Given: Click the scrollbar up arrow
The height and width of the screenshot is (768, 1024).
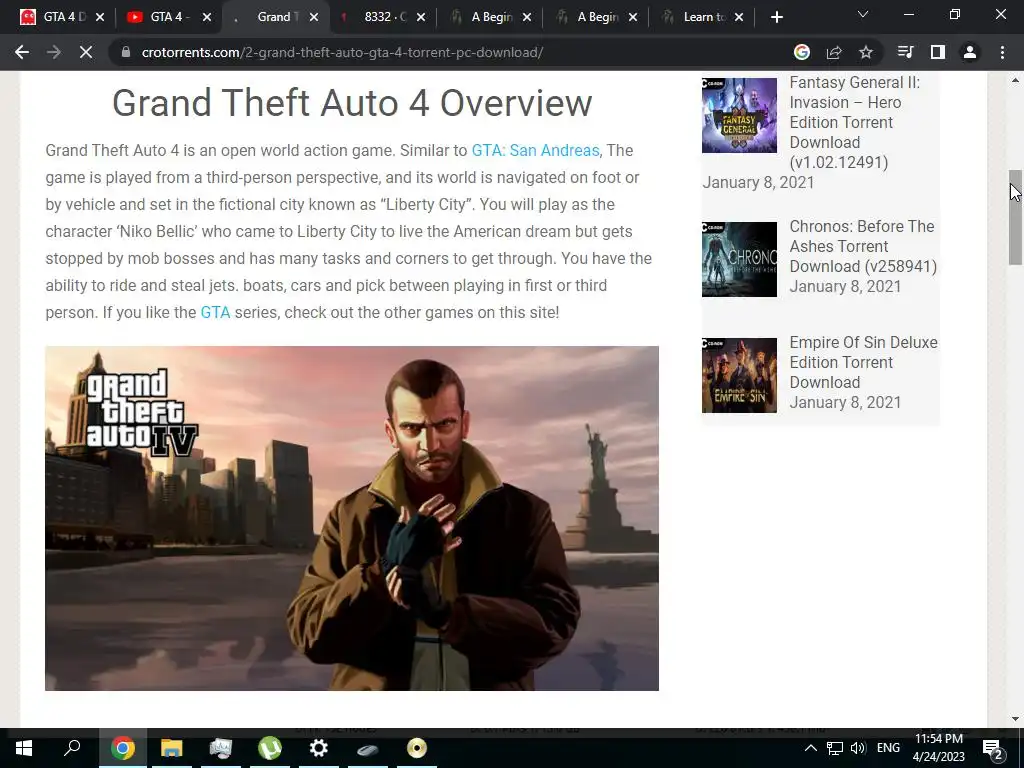Looking at the screenshot, I should tap(1015, 80).
